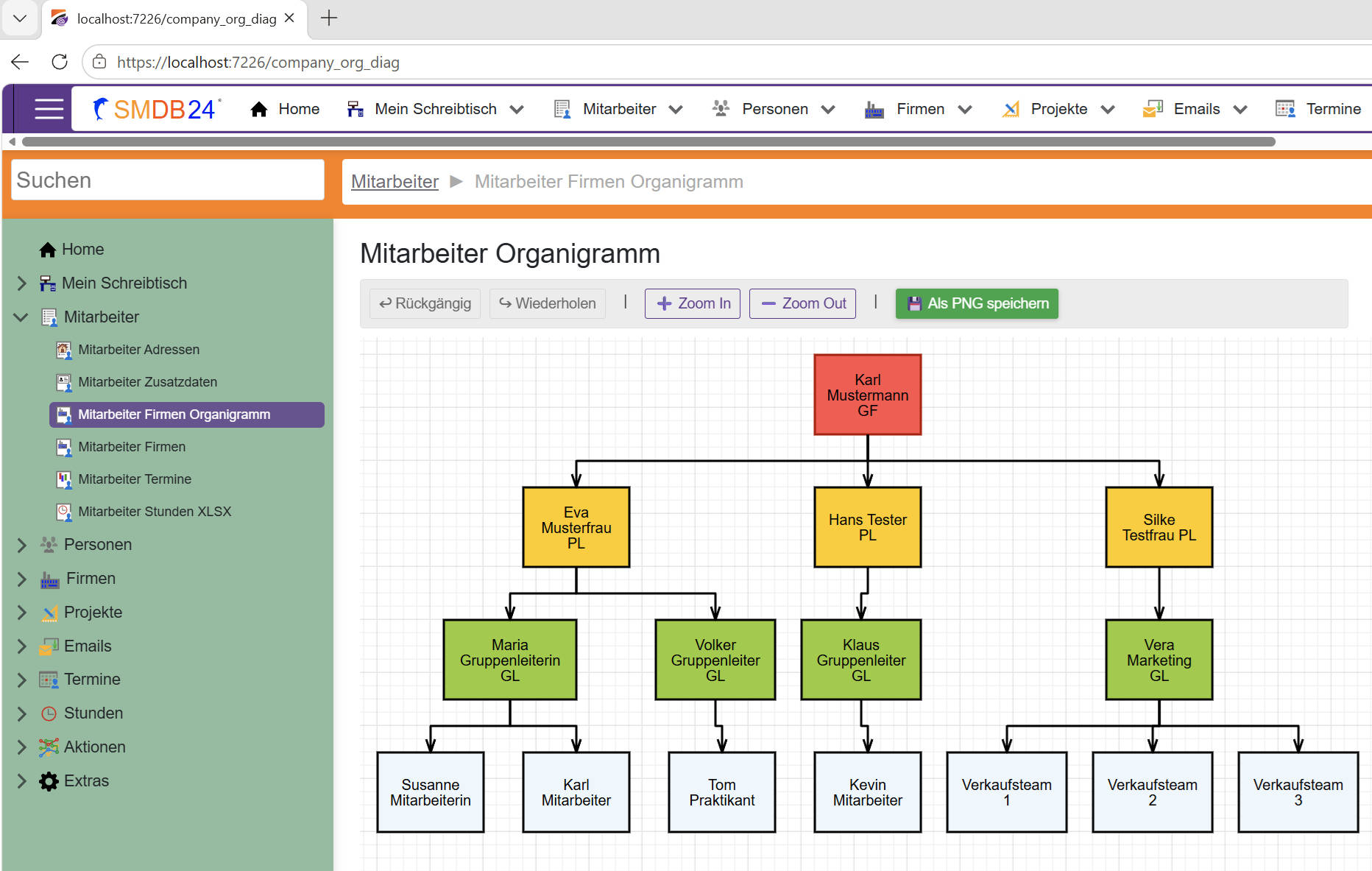Image resolution: width=1372 pixels, height=871 pixels.
Task: Select Mitarbeiter Firmen Organigramm sidebar item
Action: (187, 415)
